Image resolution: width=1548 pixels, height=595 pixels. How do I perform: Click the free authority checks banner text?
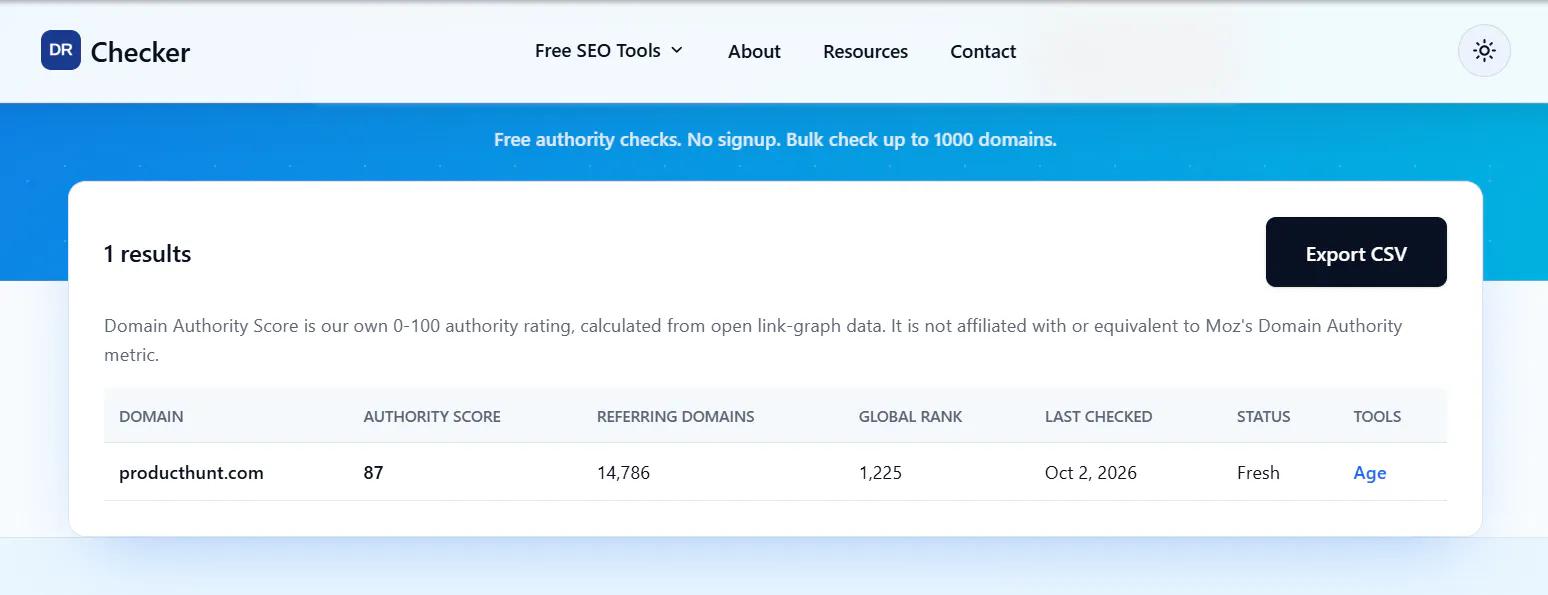click(x=775, y=140)
